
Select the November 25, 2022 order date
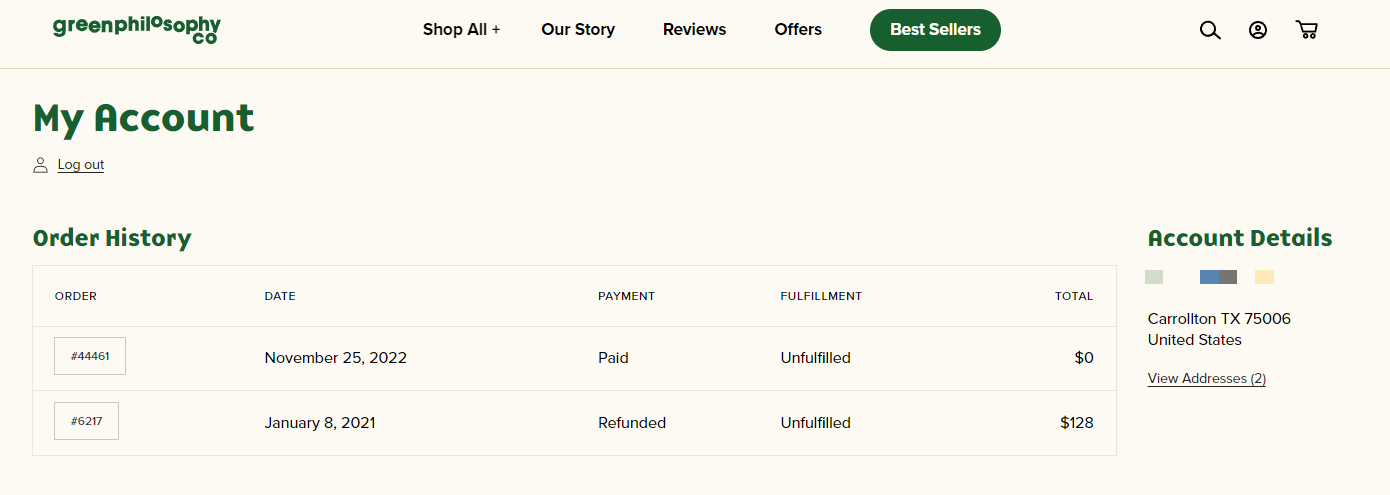click(336, 358)
